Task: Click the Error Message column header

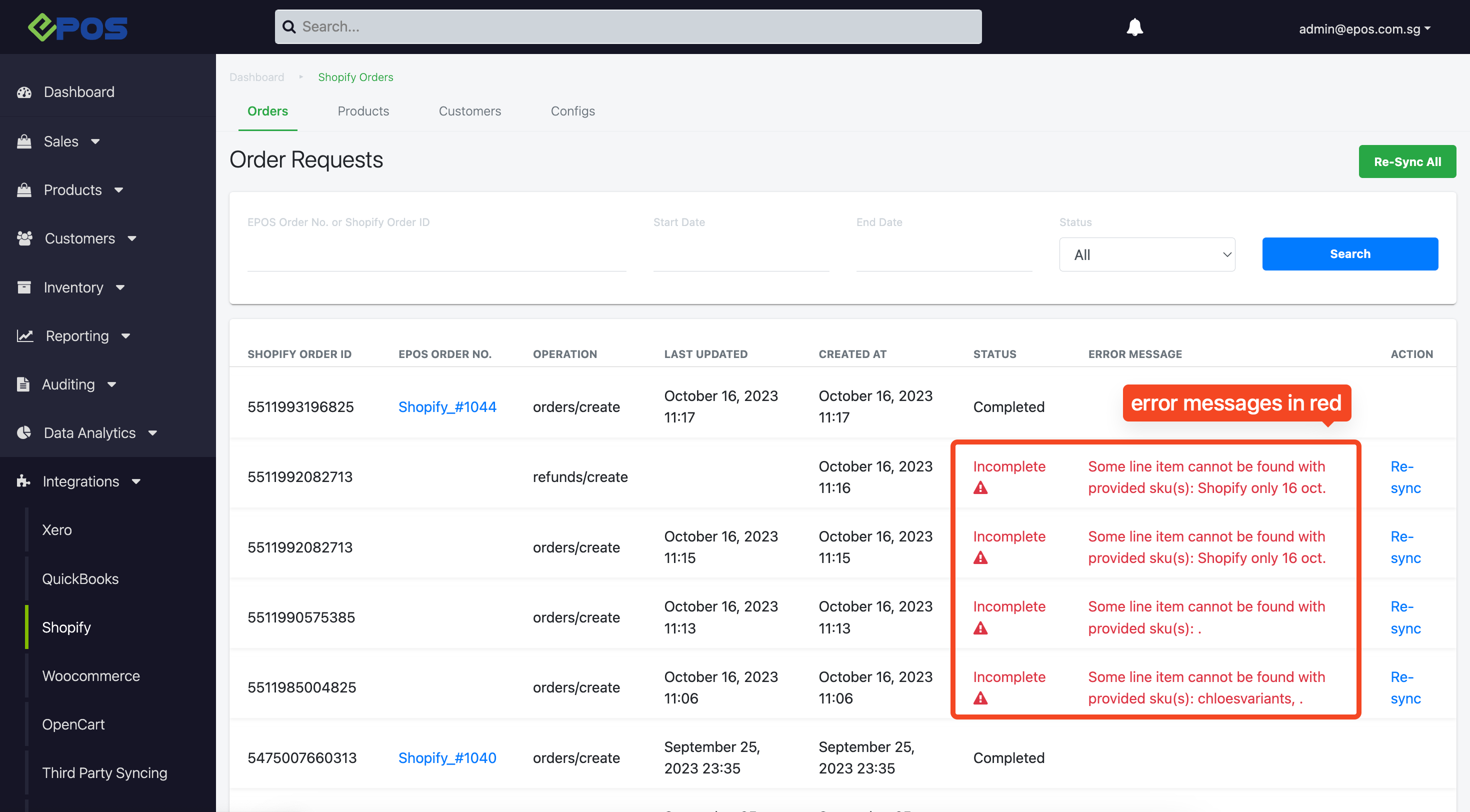Action: (1134, 354)
